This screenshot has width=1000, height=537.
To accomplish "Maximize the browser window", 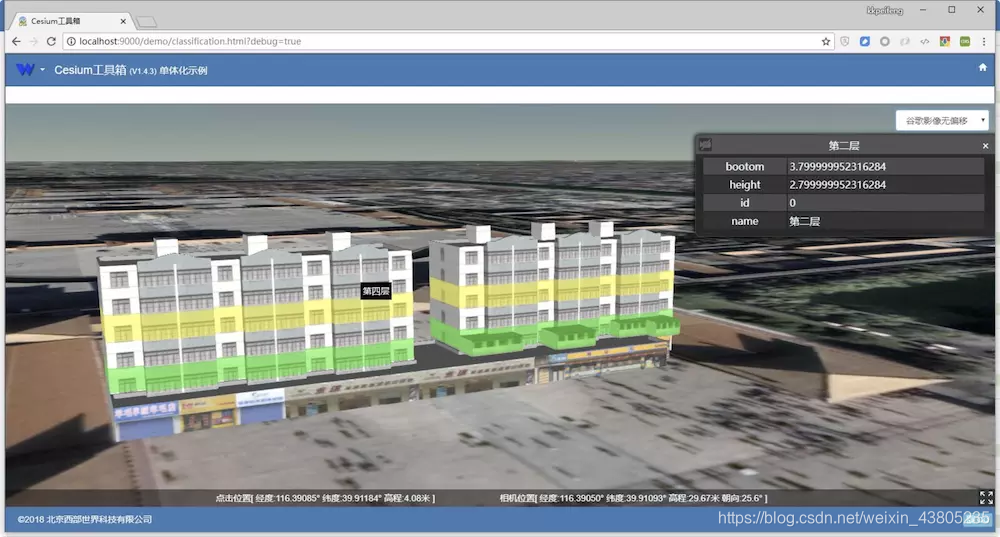I will [952, 10].
